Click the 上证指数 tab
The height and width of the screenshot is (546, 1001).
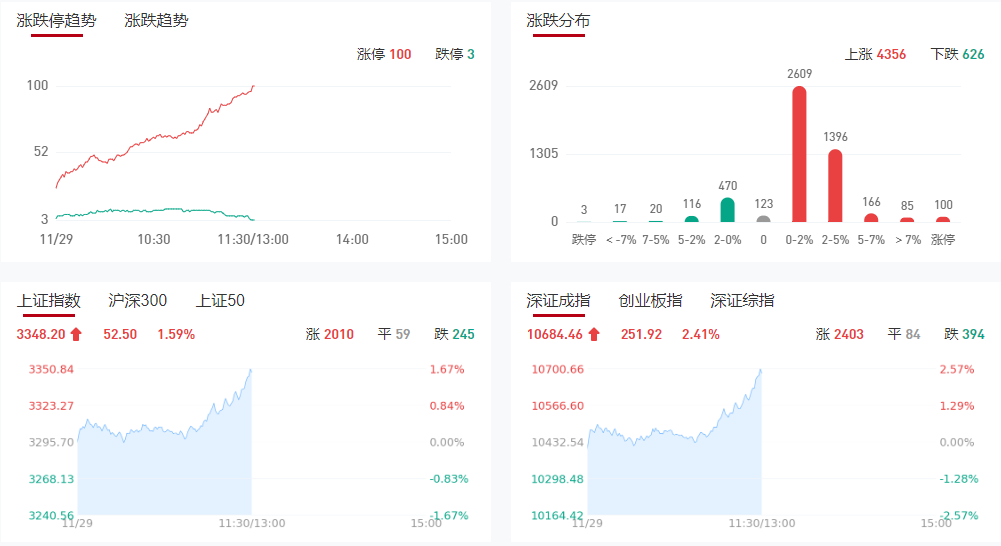click(x=49, y=300)
